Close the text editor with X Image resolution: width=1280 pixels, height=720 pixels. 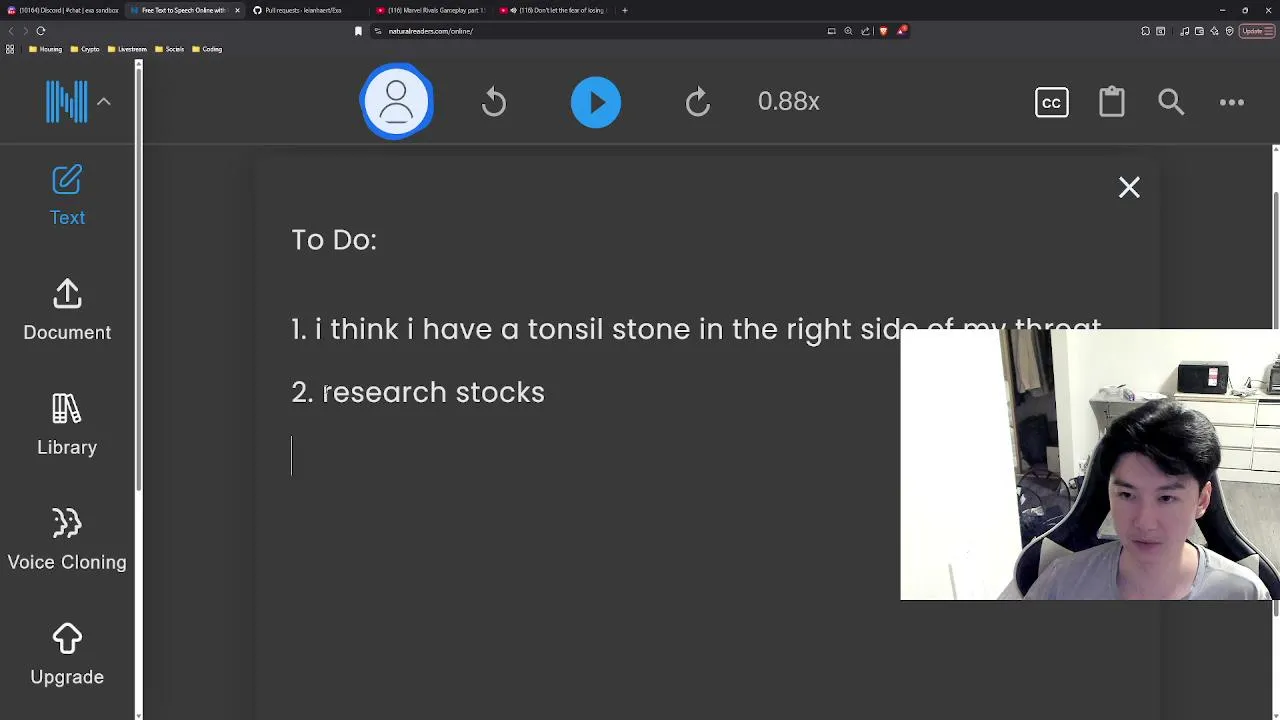click(x=1129, y=188)
